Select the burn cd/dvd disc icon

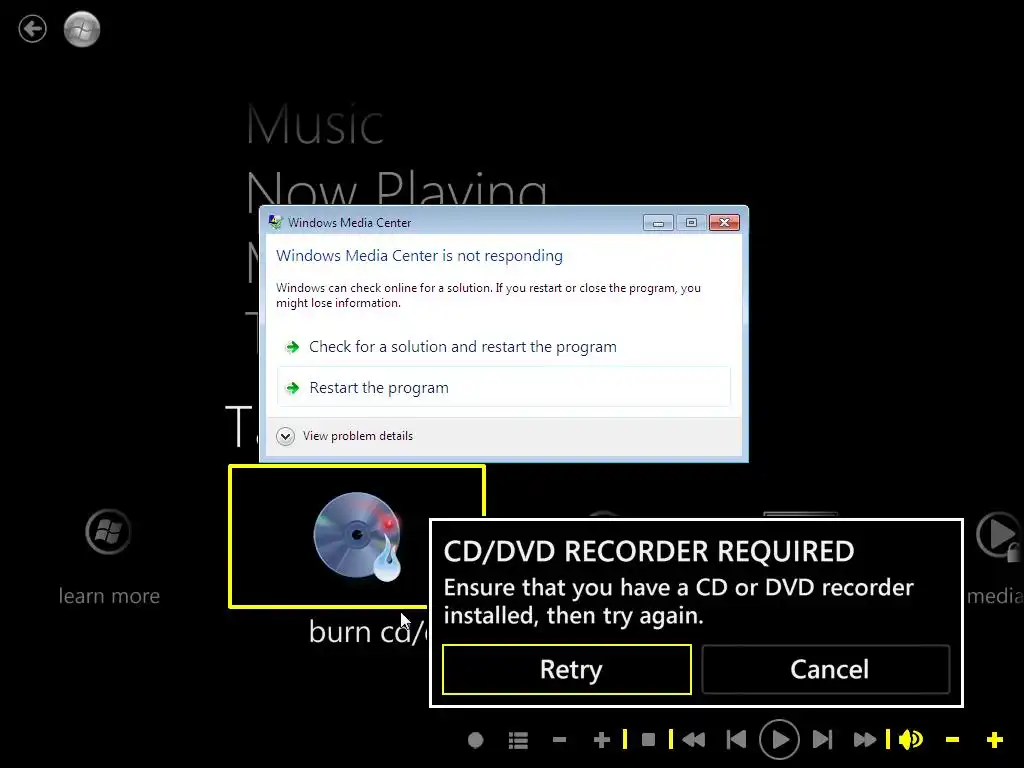point(357,536)
